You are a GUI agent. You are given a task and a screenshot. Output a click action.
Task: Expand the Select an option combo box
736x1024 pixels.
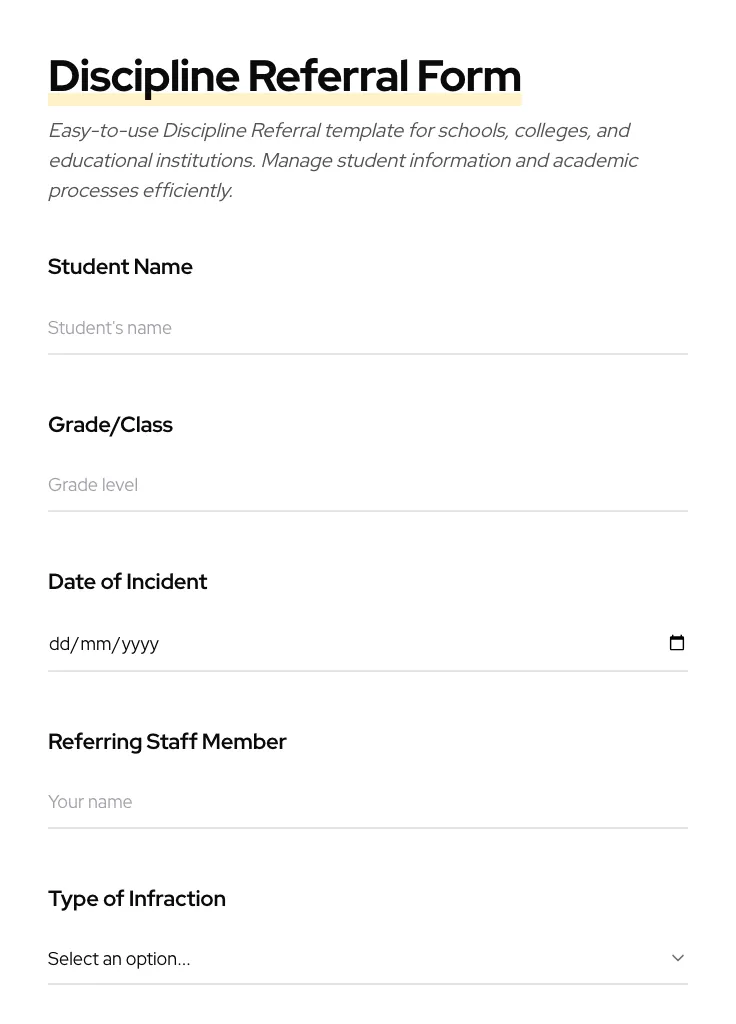coord(367,958)
